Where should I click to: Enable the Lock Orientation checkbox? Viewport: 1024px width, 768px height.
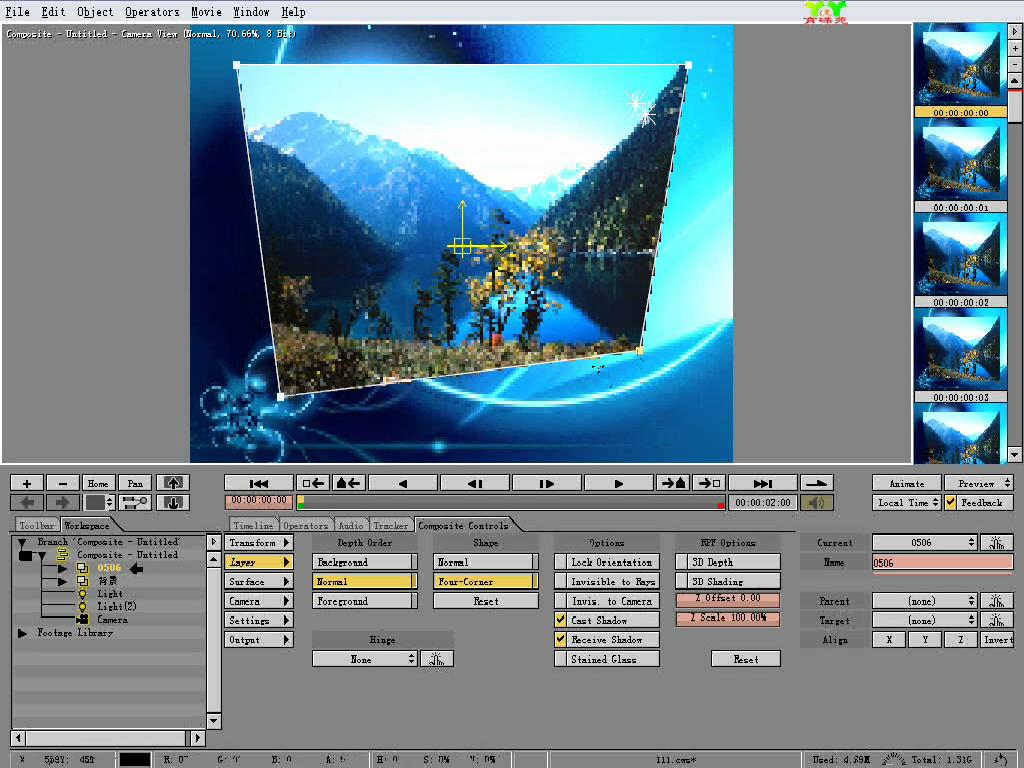tap(560, 562)
